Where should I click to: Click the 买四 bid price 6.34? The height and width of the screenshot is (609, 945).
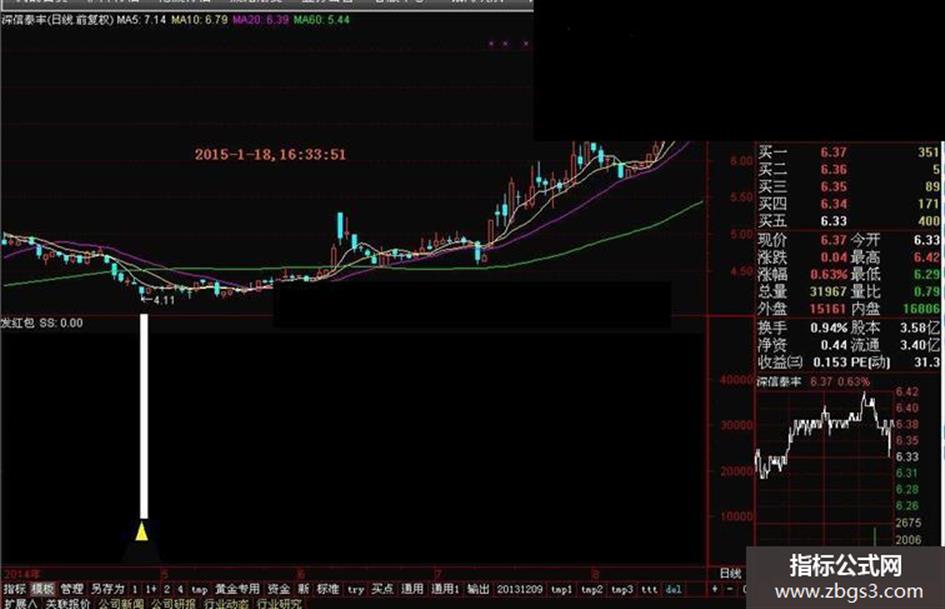pos(833,204)
